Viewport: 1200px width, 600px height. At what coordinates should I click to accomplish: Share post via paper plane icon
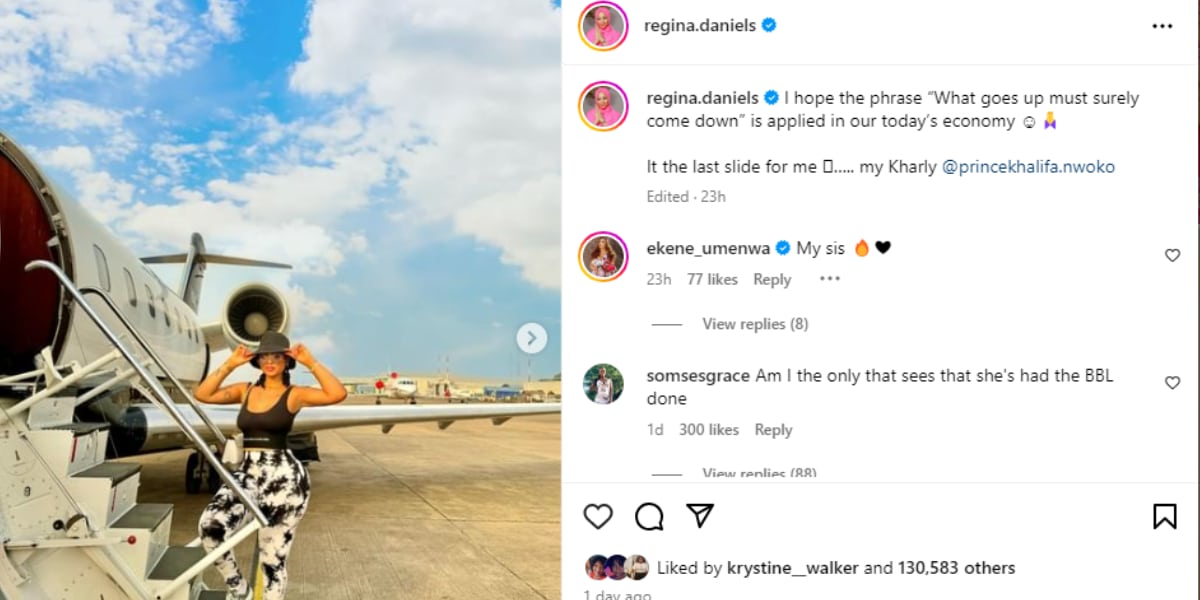tap(700, 515)
